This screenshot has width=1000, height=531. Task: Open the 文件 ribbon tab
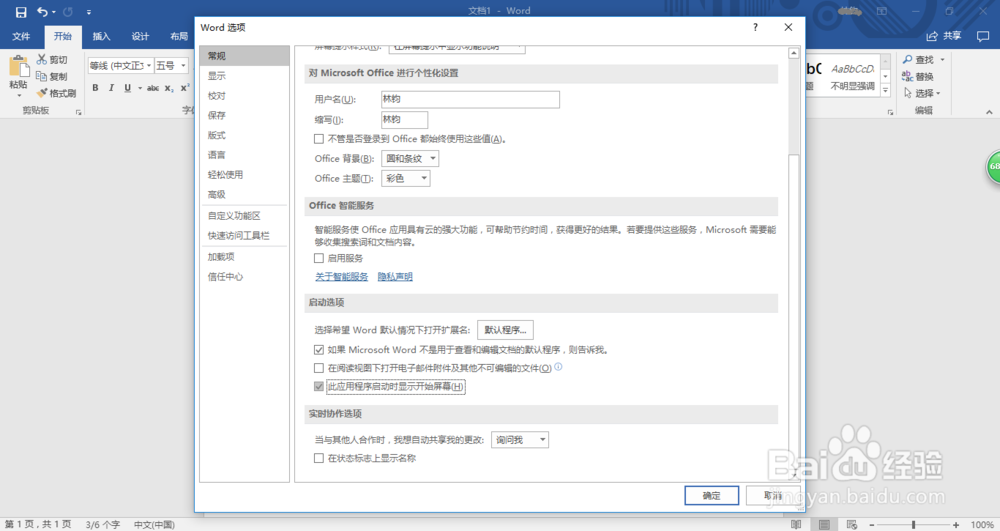[x=21, y=36]
